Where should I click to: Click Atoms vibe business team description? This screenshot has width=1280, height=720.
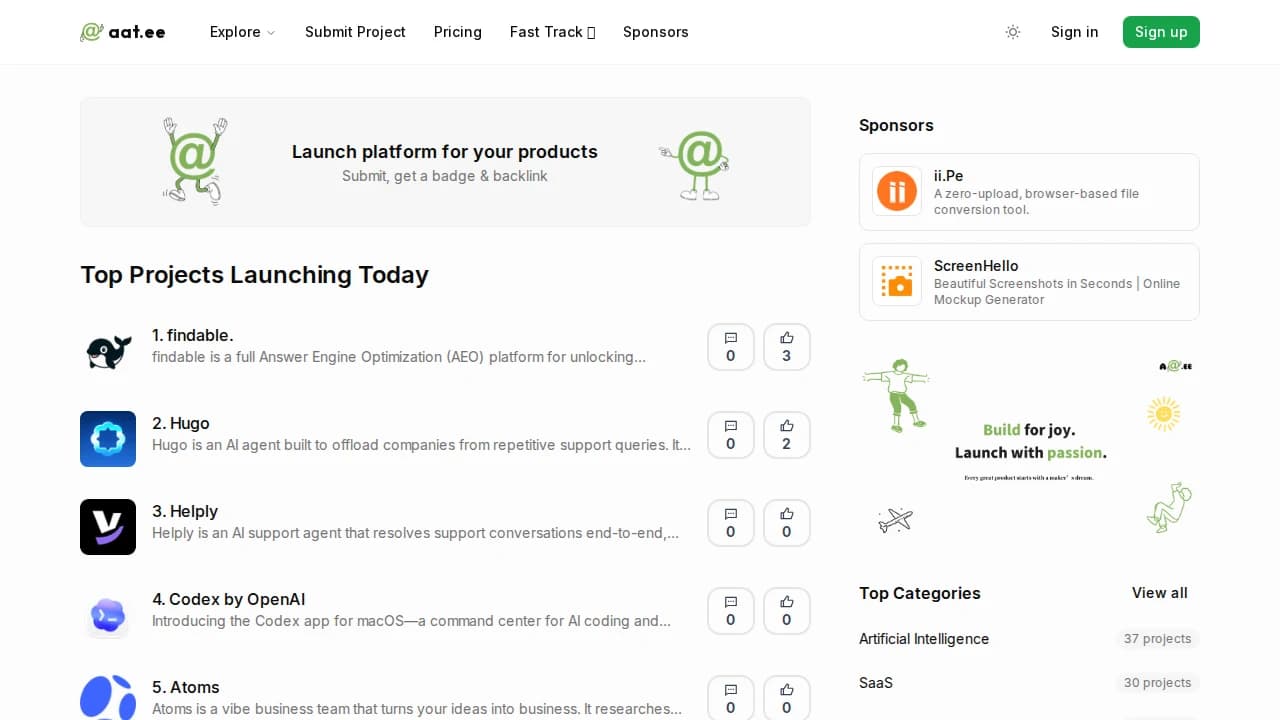coord(417,709)
